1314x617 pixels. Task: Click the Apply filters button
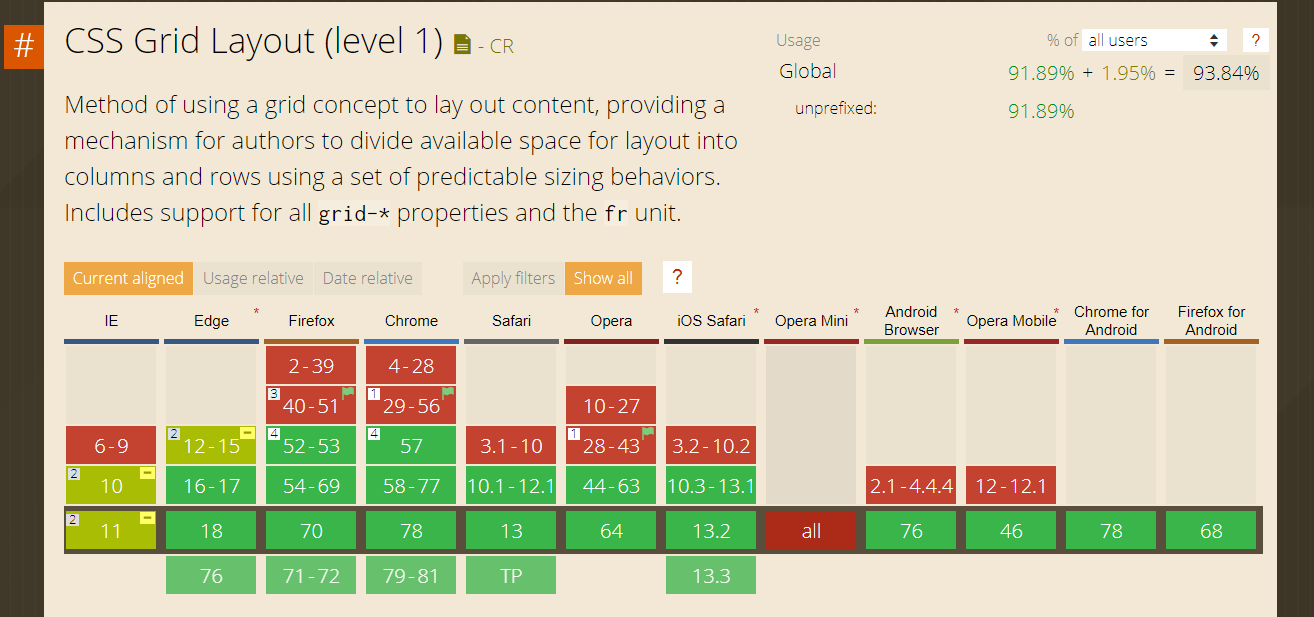click(x=512, y=278)
